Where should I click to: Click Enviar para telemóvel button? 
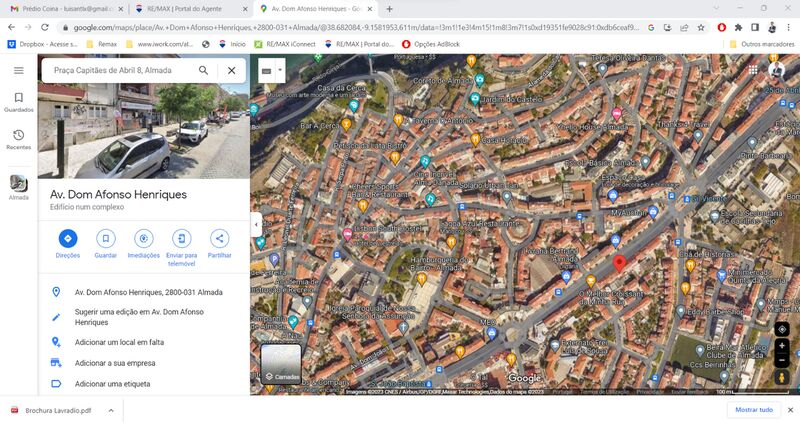(182, 248)
